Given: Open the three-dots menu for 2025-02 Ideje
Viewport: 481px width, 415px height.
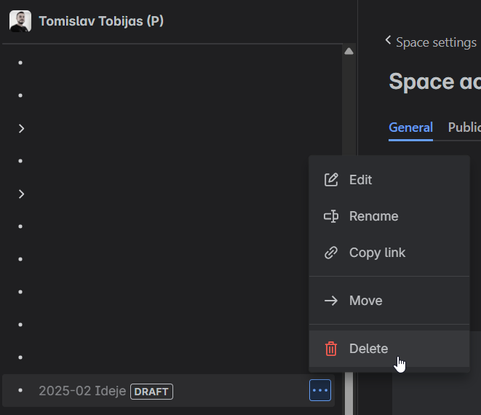Looking at the screenshot, I should coord(320,390).
